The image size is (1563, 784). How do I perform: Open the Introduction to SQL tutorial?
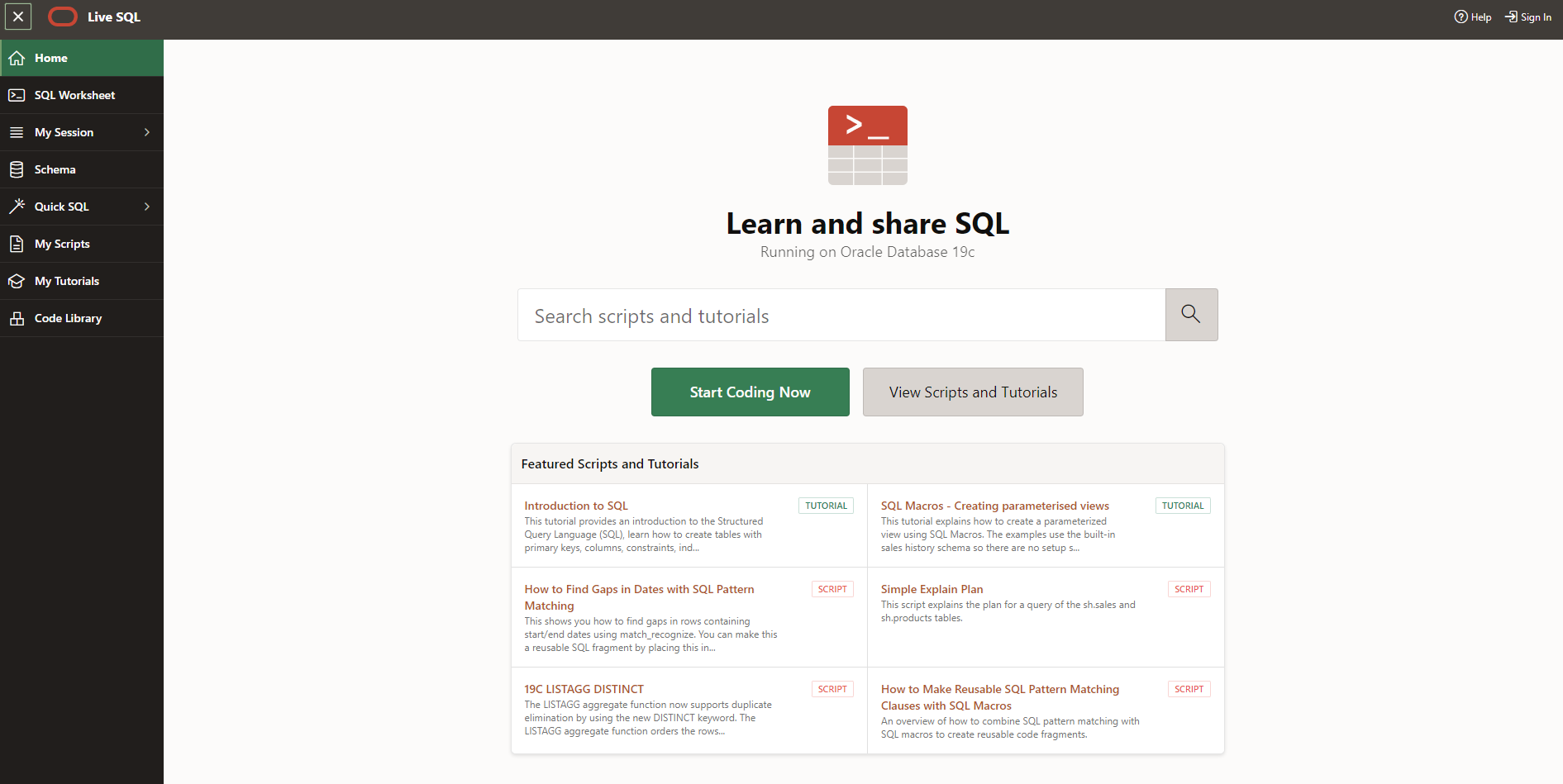click(576, 506)
